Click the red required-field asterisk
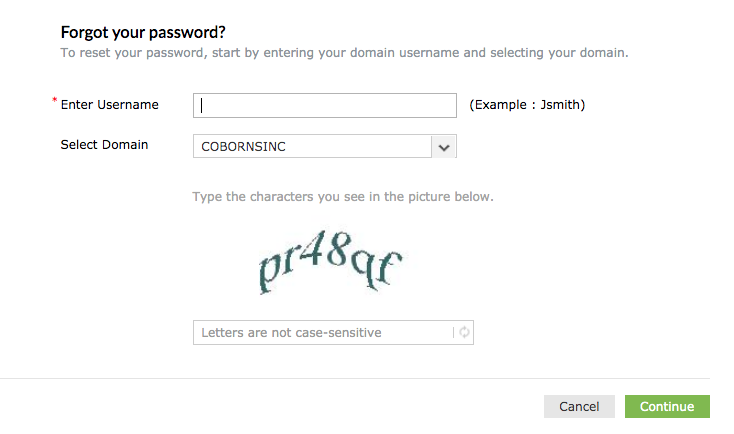 pos(54,100)
